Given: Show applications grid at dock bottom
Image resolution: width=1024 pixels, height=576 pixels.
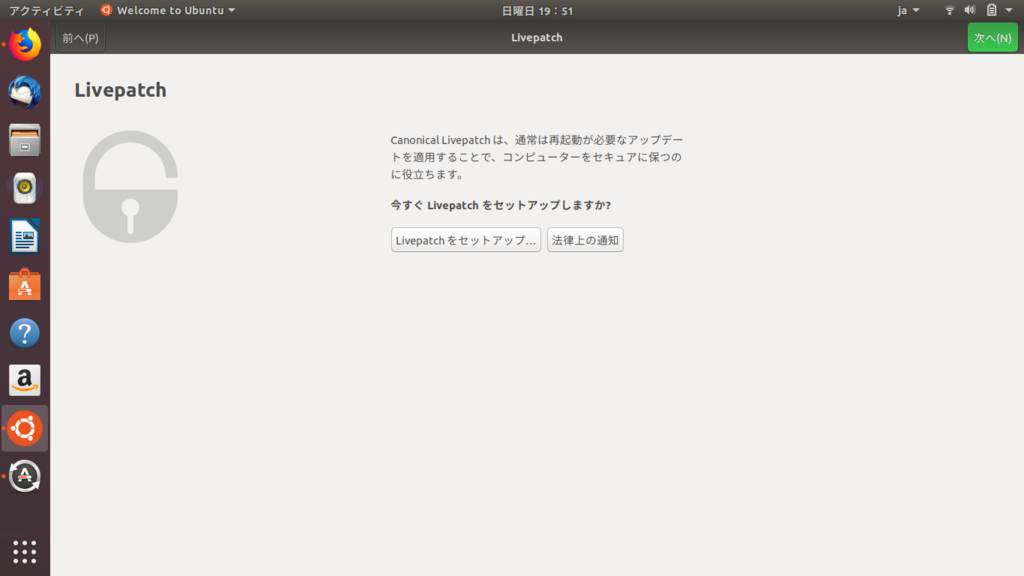Looking at the screenshot, I should (x=25, y=552).
